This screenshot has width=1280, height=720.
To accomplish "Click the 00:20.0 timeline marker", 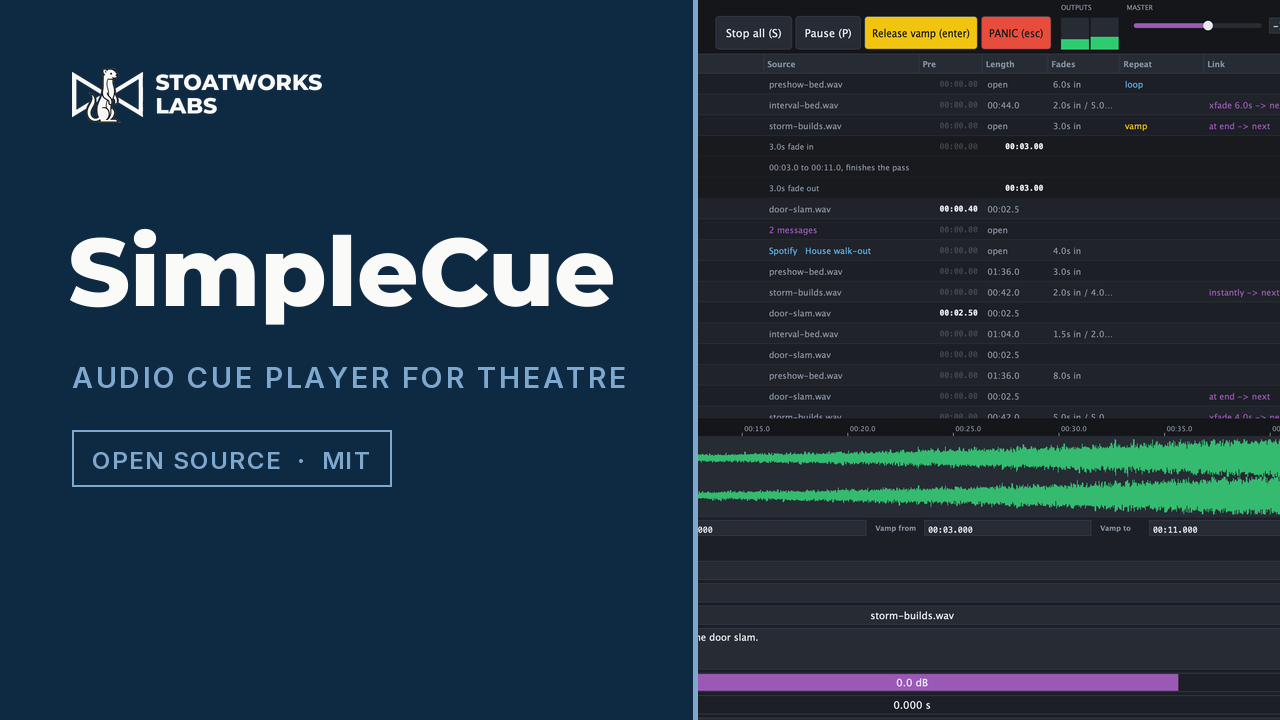I will coord(862,429).
